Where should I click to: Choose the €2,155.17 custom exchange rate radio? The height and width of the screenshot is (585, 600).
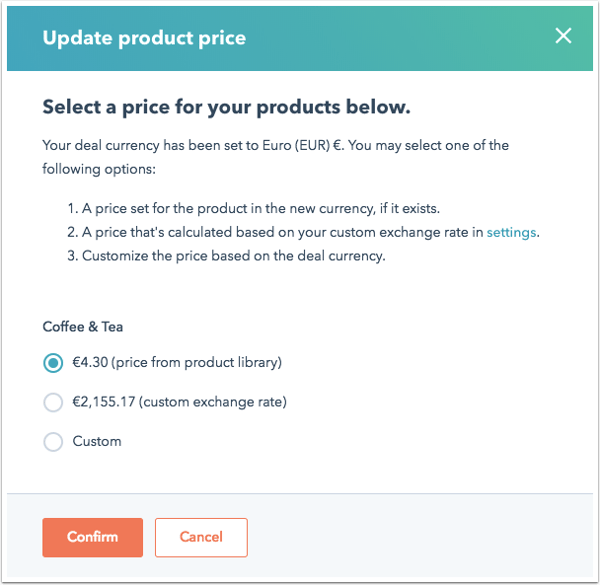(x=53, y=402)
